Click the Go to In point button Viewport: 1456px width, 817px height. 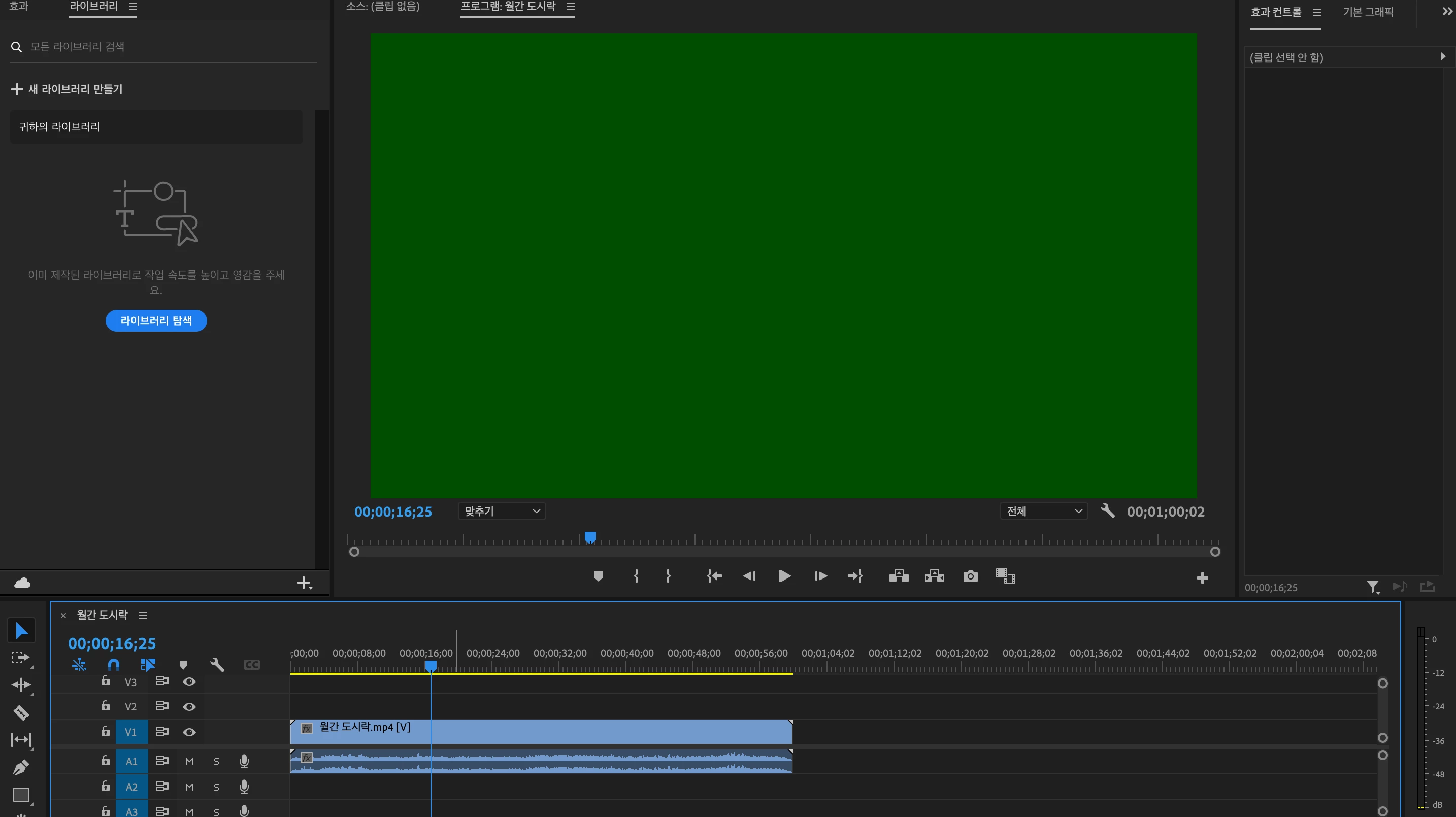[x=714, y=576]
